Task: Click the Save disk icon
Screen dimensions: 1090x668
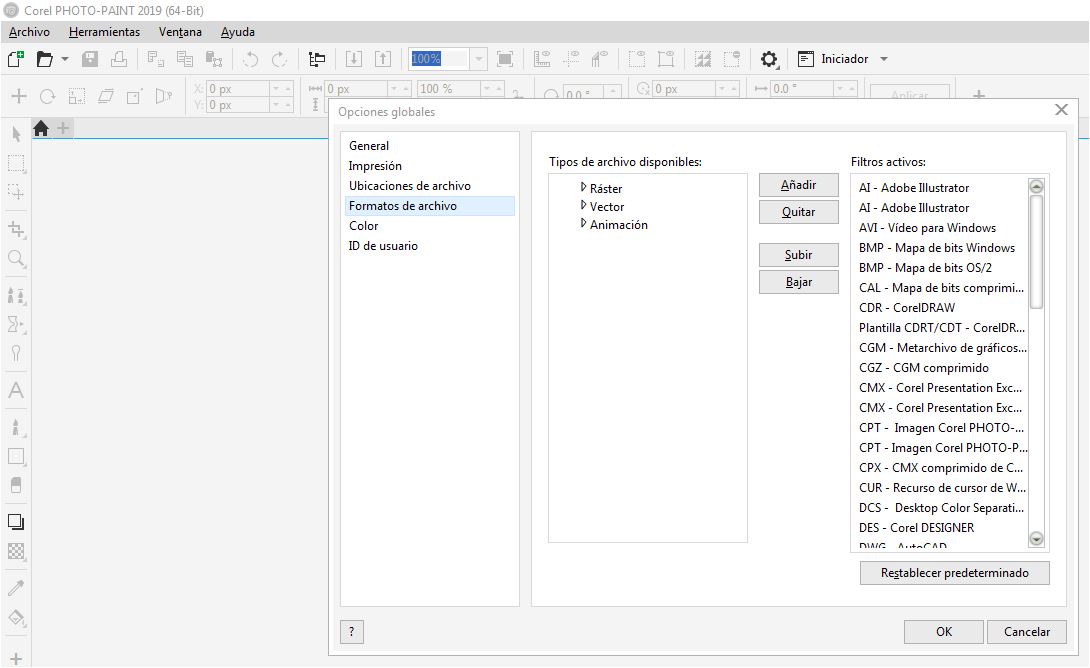Action: [90, 59]
